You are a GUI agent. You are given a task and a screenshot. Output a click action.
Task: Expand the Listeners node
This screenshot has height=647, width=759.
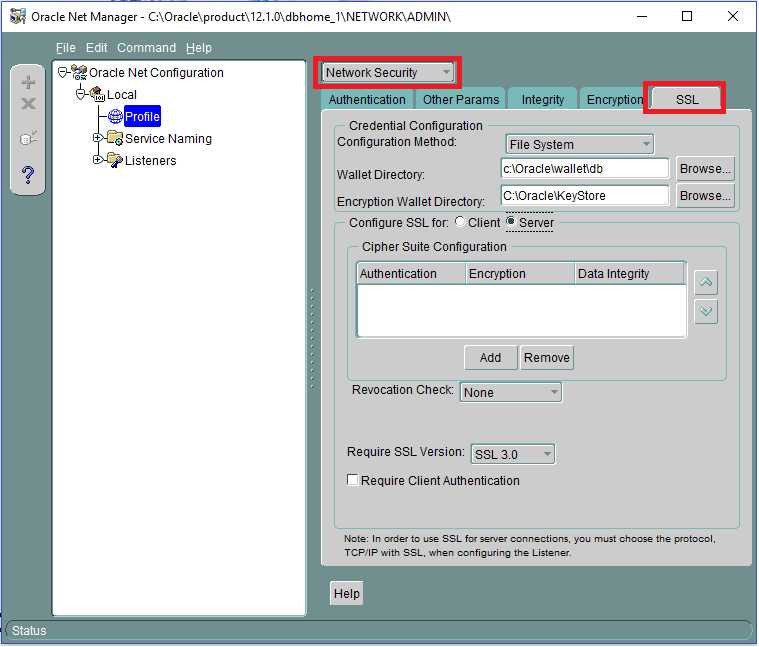[98, 159]
